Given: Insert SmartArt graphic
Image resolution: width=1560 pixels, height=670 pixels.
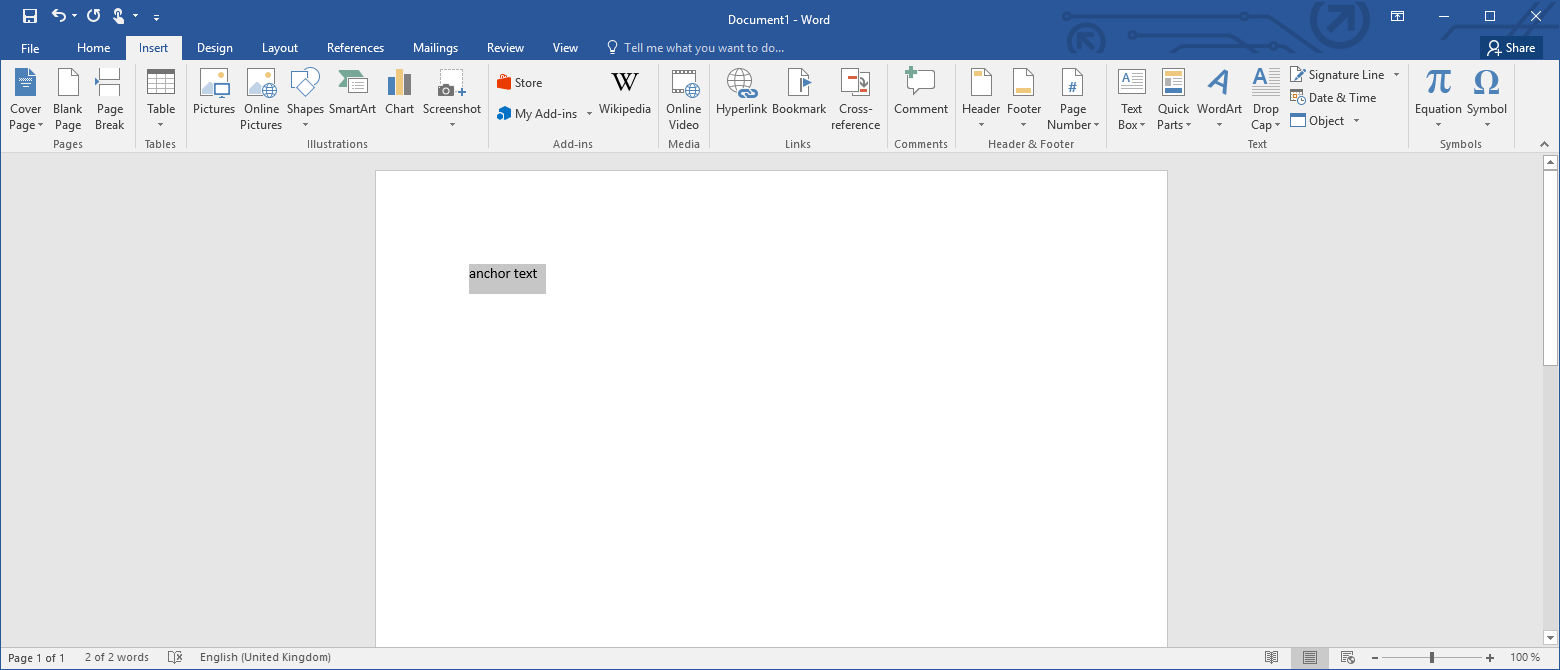Looking at the screenshot, I should click(352, 97).
